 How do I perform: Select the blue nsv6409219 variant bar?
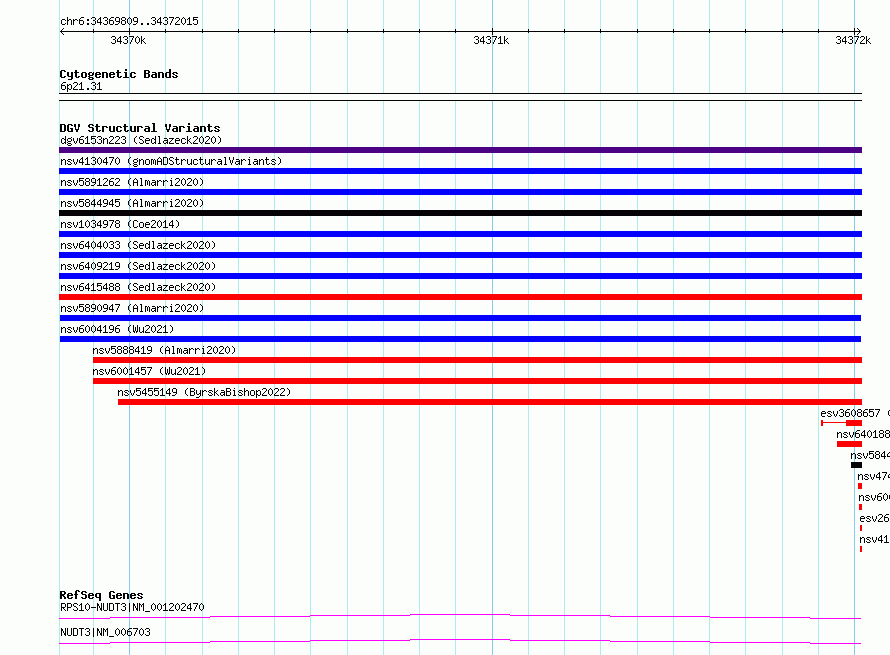pyautogui.click(x=460, y=276)
